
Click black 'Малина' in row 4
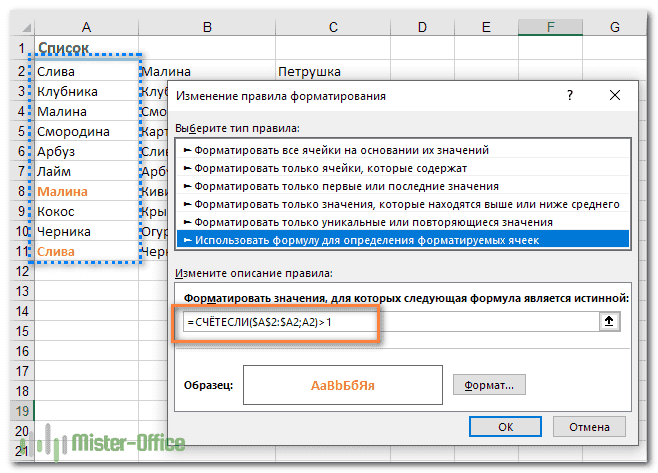(x=86, y=112)
